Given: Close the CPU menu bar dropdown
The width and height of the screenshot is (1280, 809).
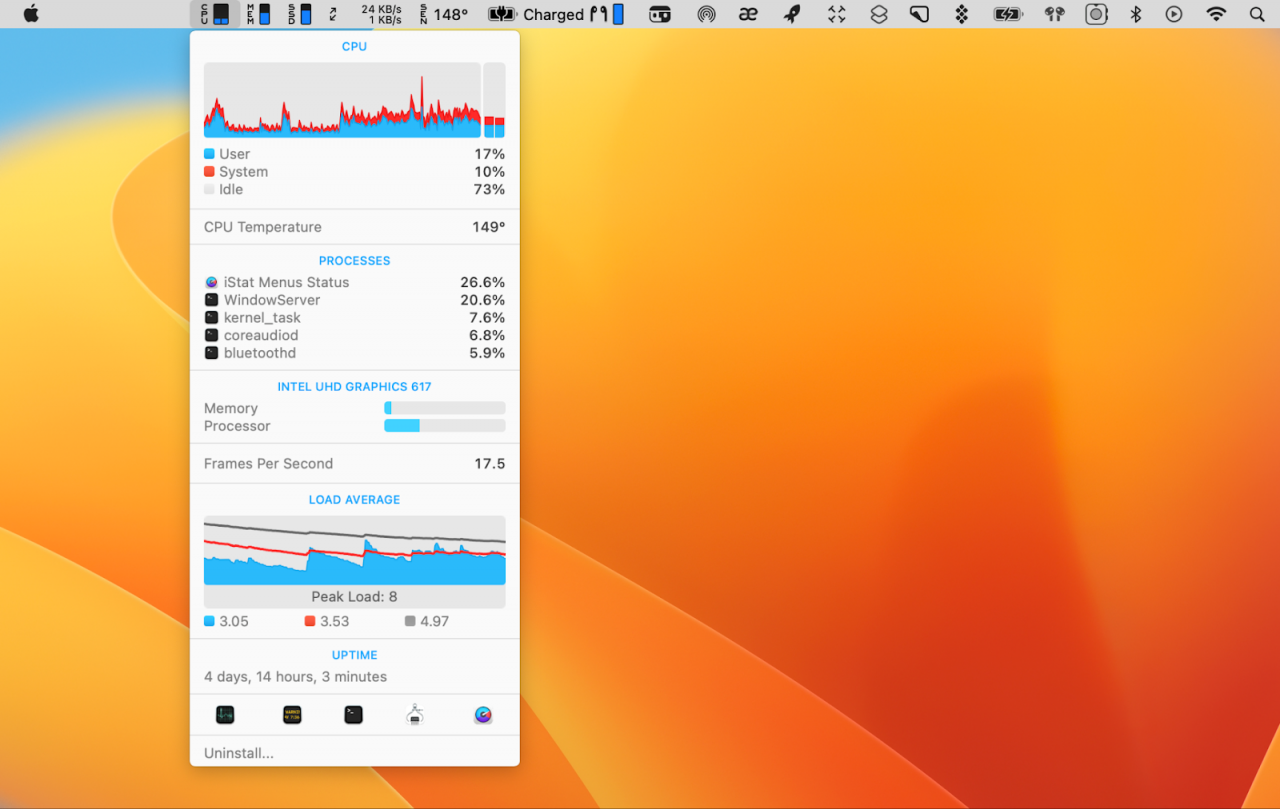Looking at the screenshot, I should point(214,14).
